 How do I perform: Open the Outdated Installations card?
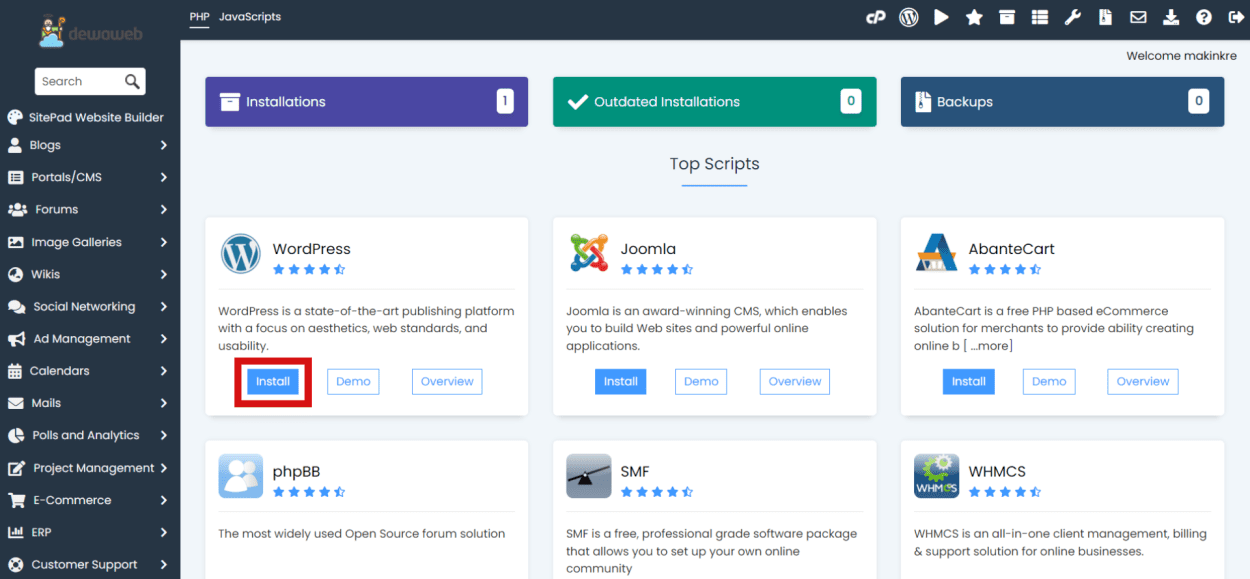(715, 102)
